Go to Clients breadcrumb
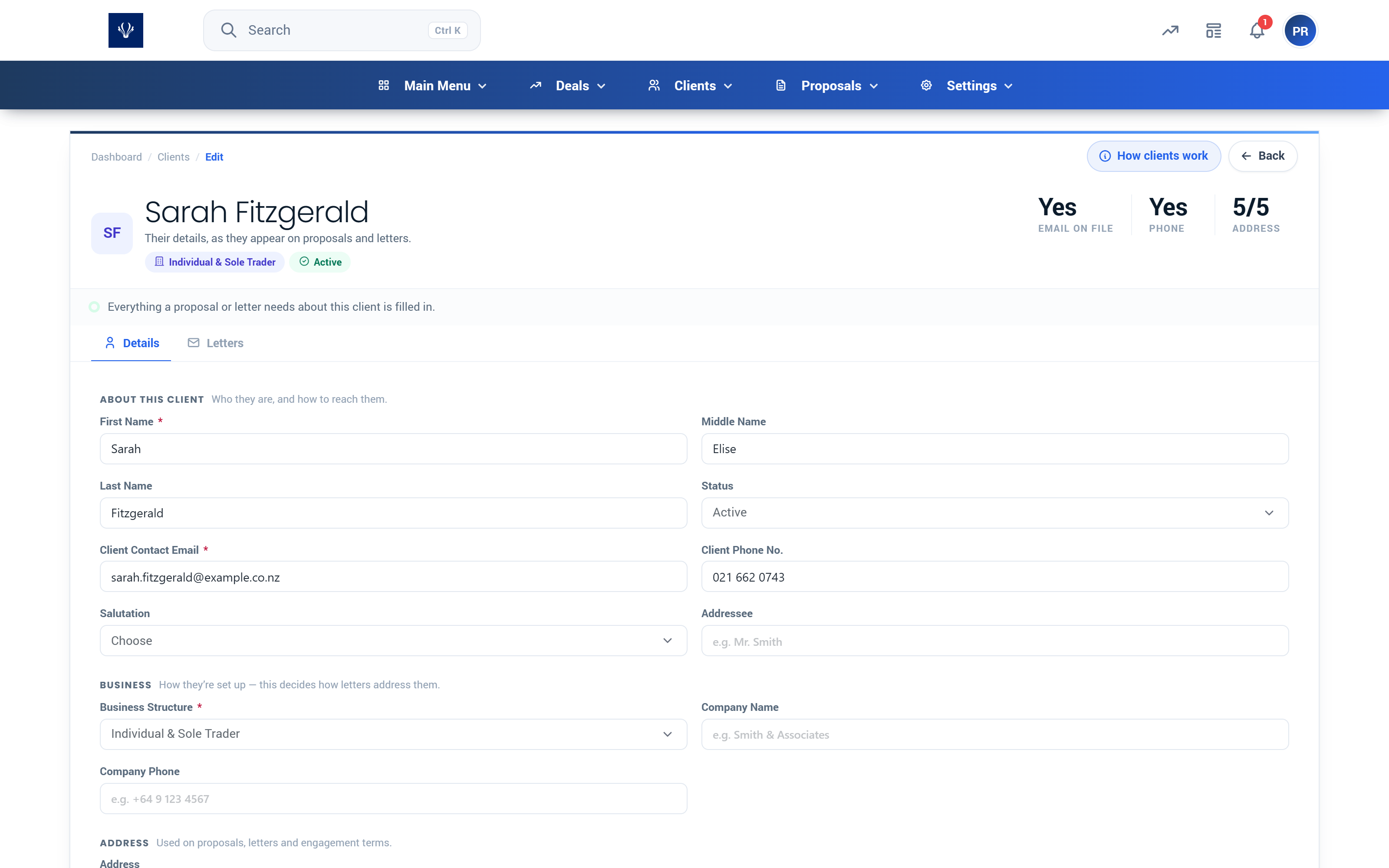The height and width of the screenshot is (868, 1389). click(173, 157)
